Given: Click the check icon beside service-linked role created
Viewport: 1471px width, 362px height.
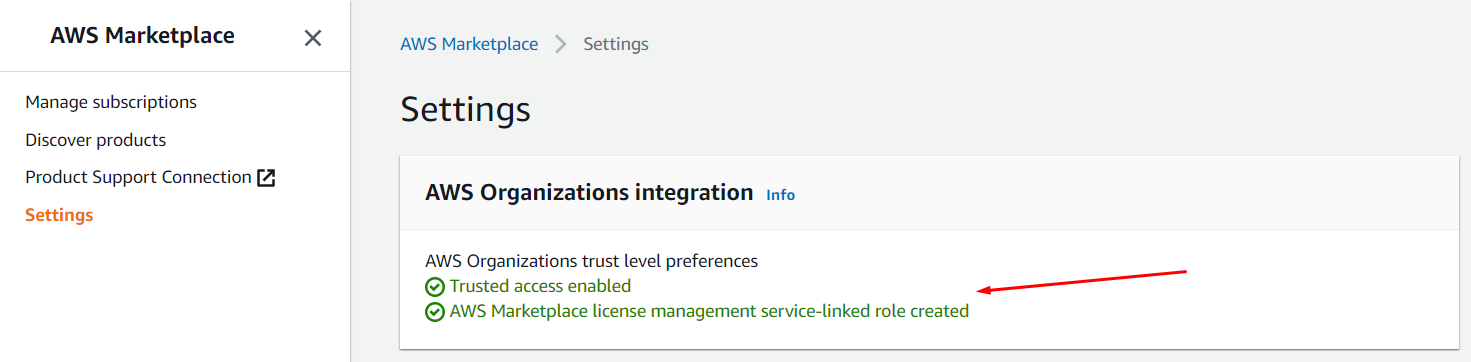Looking at the screenshot, I should pos(435,312).
